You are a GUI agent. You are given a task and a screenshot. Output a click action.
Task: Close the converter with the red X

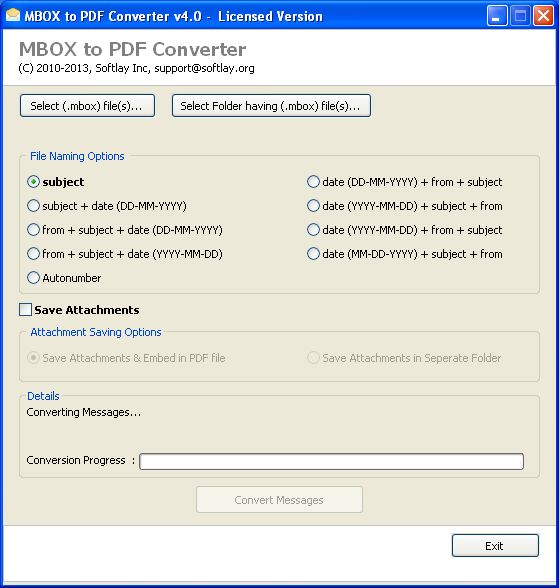543,16
